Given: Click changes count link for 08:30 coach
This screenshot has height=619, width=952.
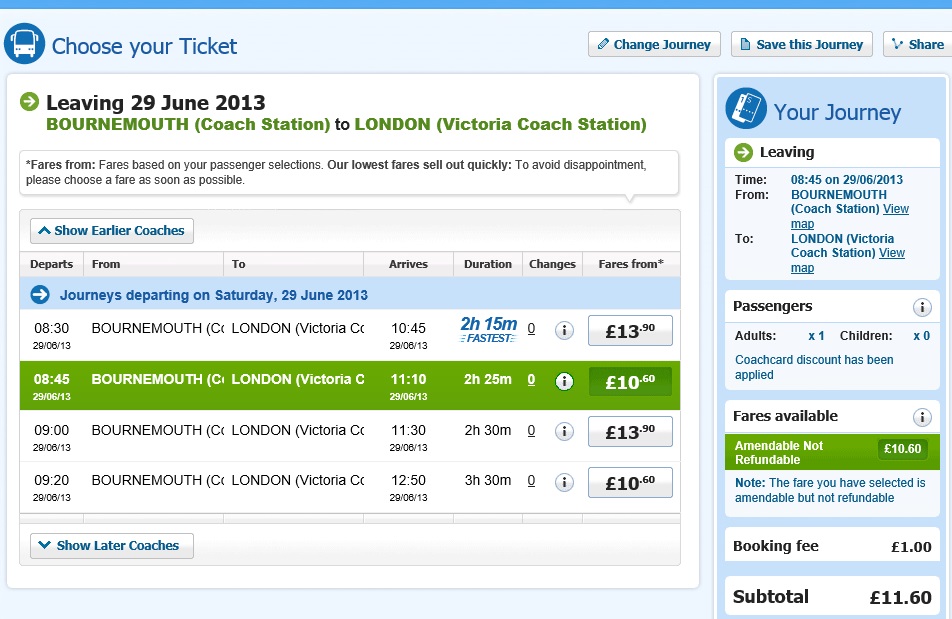Looking at the screenshot, I should (x=531, y=329).
